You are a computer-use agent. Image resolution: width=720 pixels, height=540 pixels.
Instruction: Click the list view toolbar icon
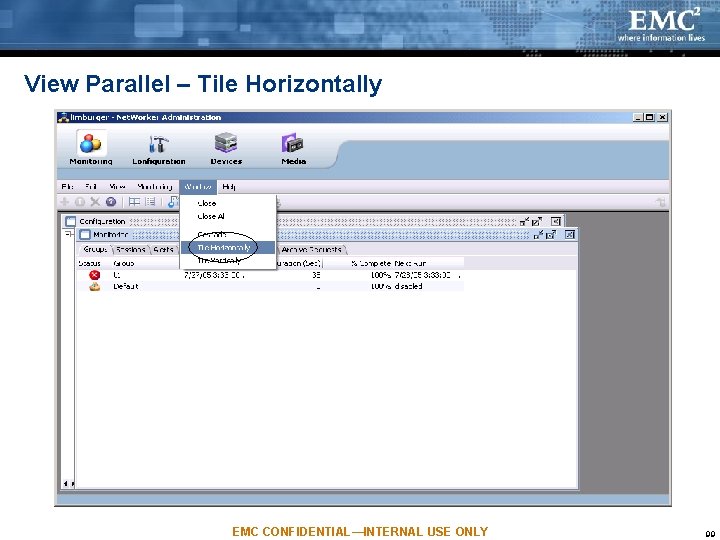(150, 202)
